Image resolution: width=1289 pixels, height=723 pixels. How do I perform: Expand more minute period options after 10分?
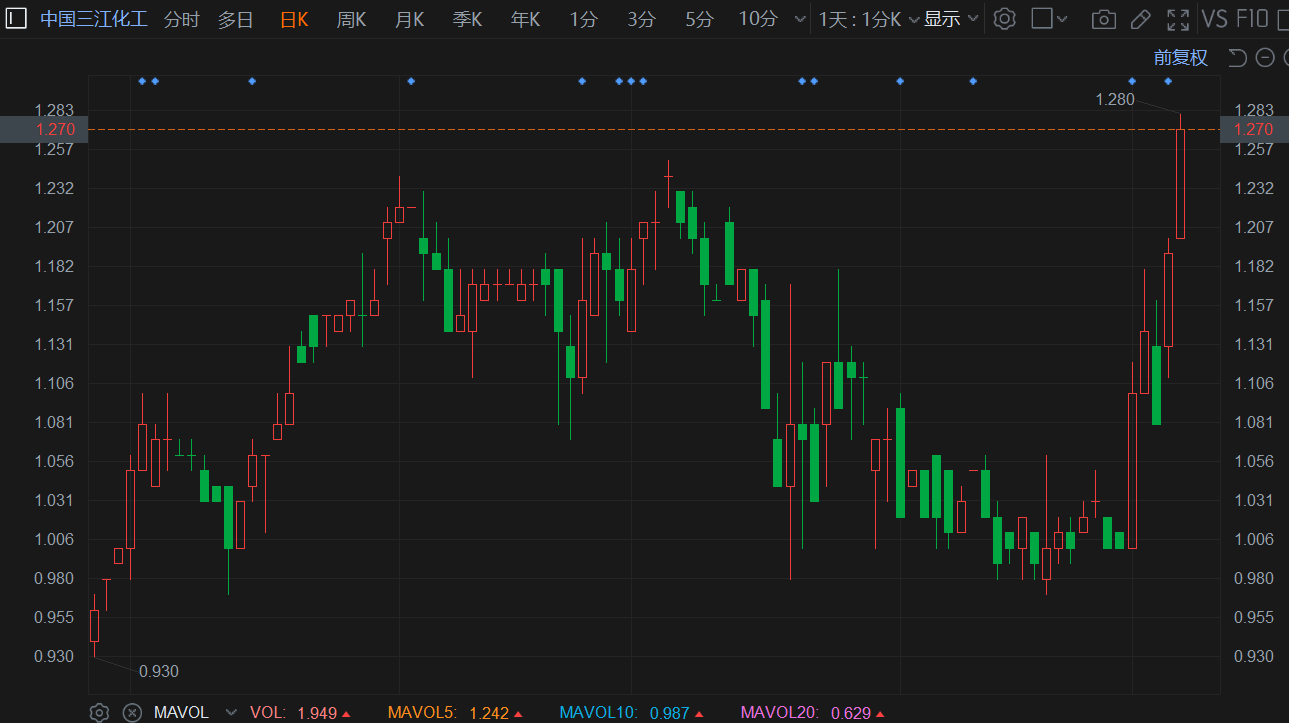pyautogui.click(x=799, y=19)
